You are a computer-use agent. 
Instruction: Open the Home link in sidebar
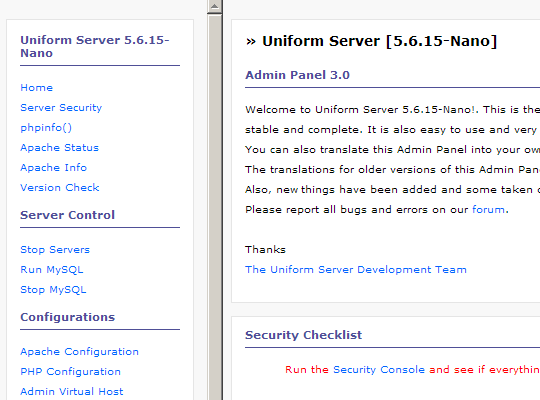pyautogui.click(x=37, y=88)
